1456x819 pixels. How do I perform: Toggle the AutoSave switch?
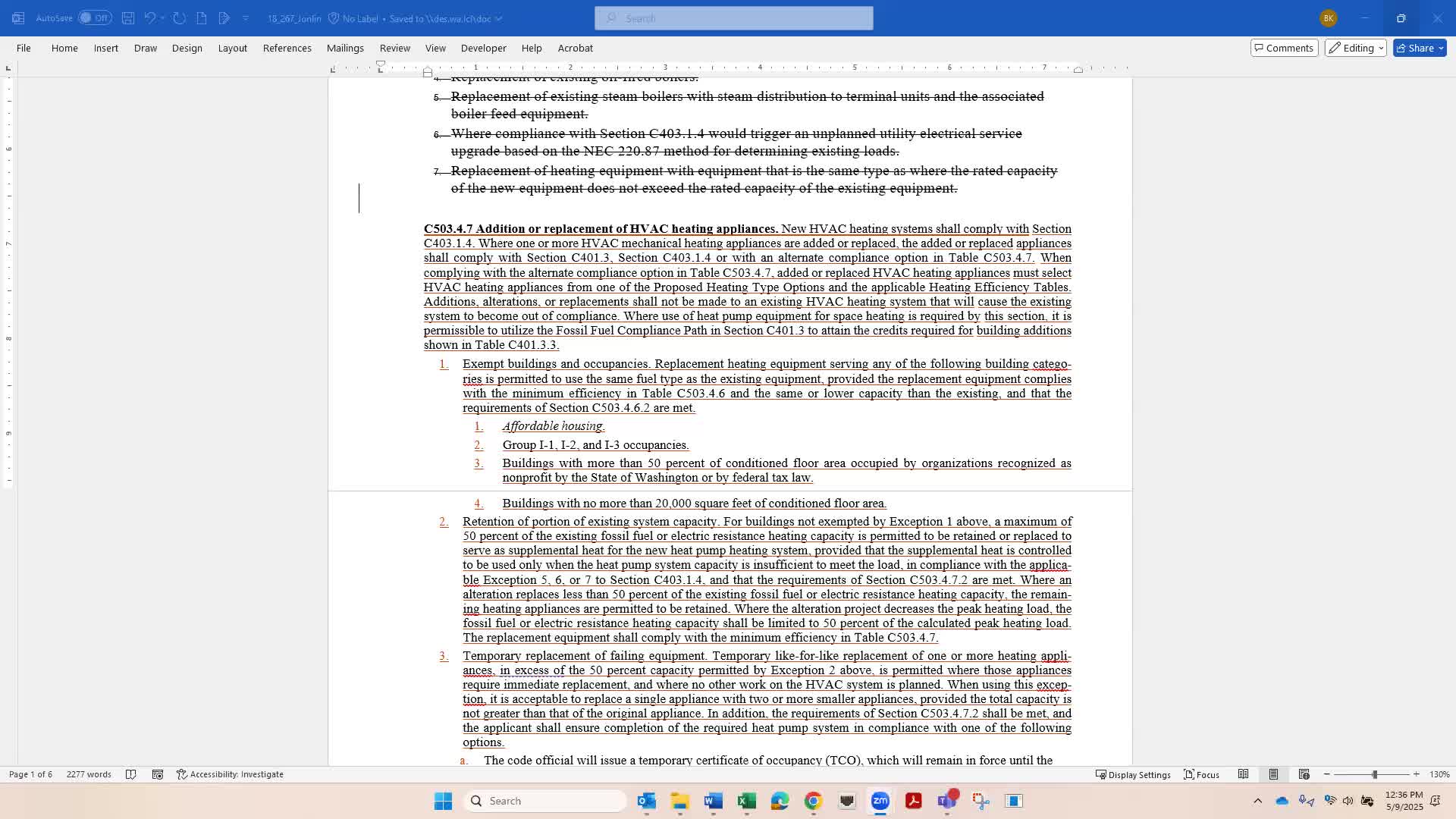click(95, 18)
